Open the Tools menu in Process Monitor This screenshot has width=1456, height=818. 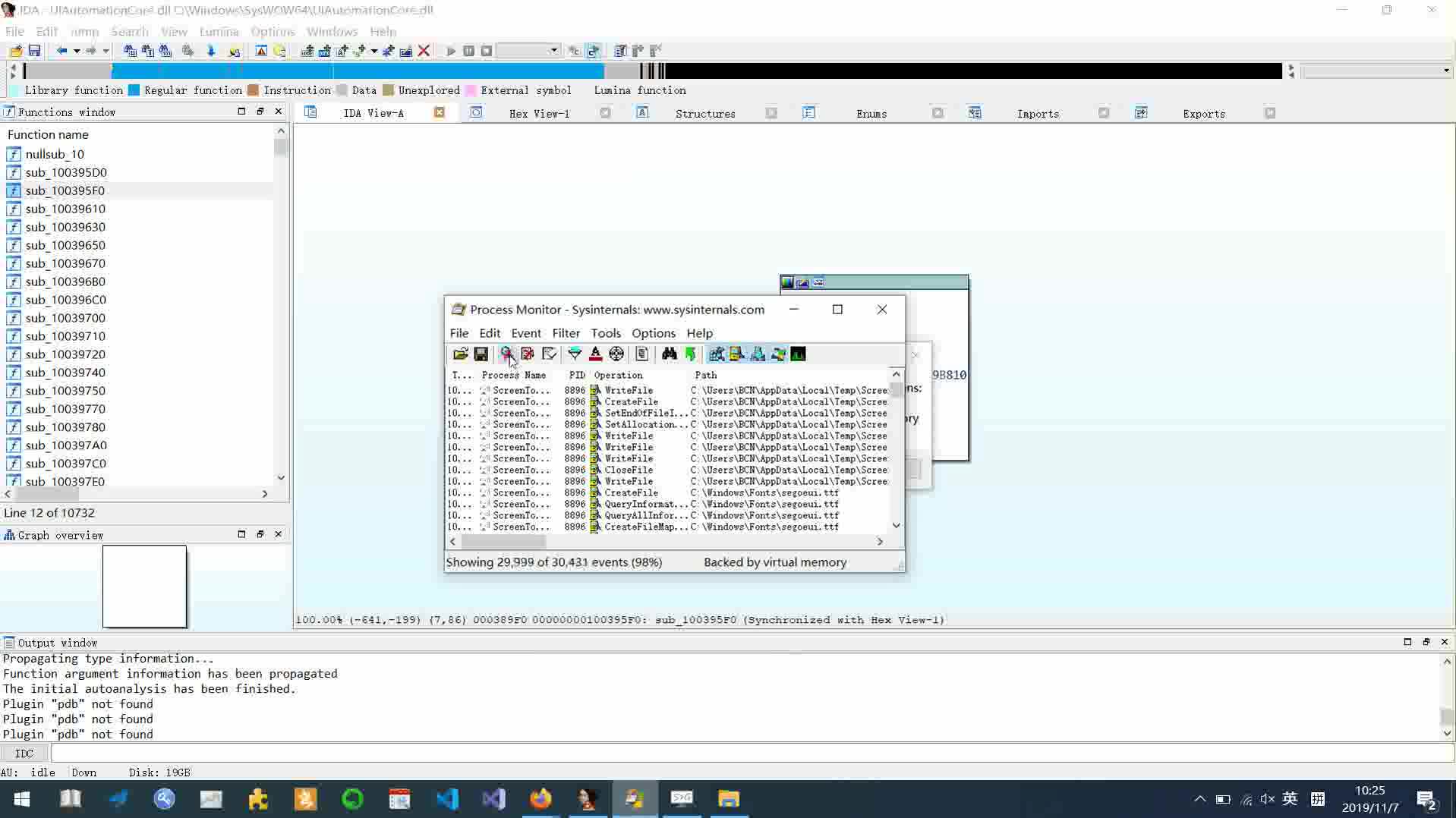click(x=606, y=333)
